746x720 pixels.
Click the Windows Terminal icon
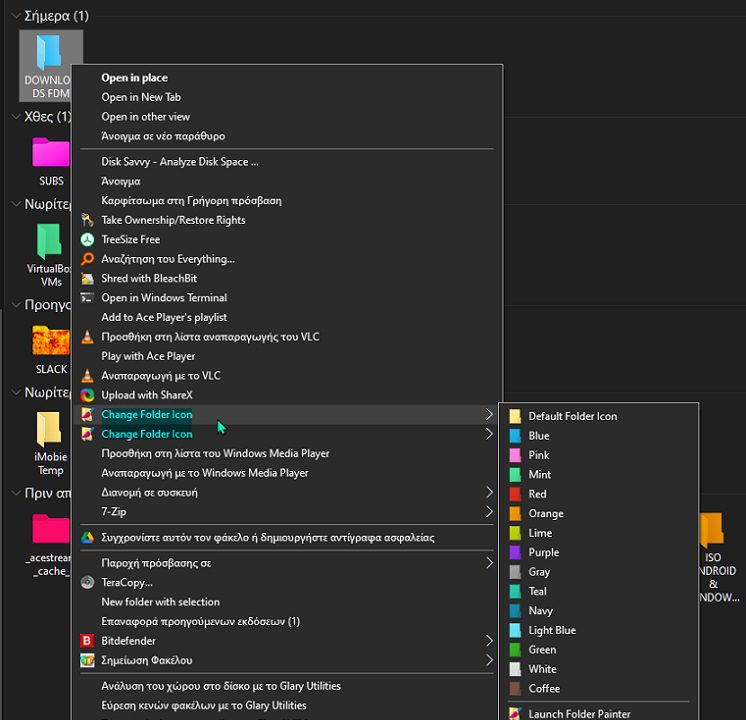(x=87, y=298)
